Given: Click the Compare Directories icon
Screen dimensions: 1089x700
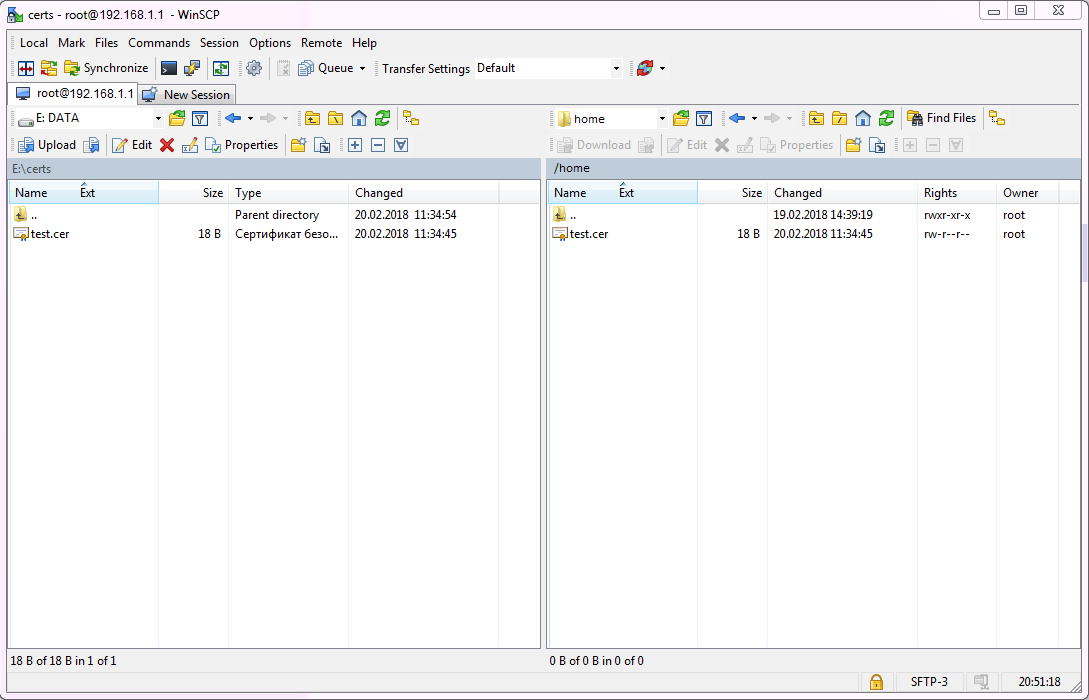Looking at the screenshot, I should tap(26, 68).
